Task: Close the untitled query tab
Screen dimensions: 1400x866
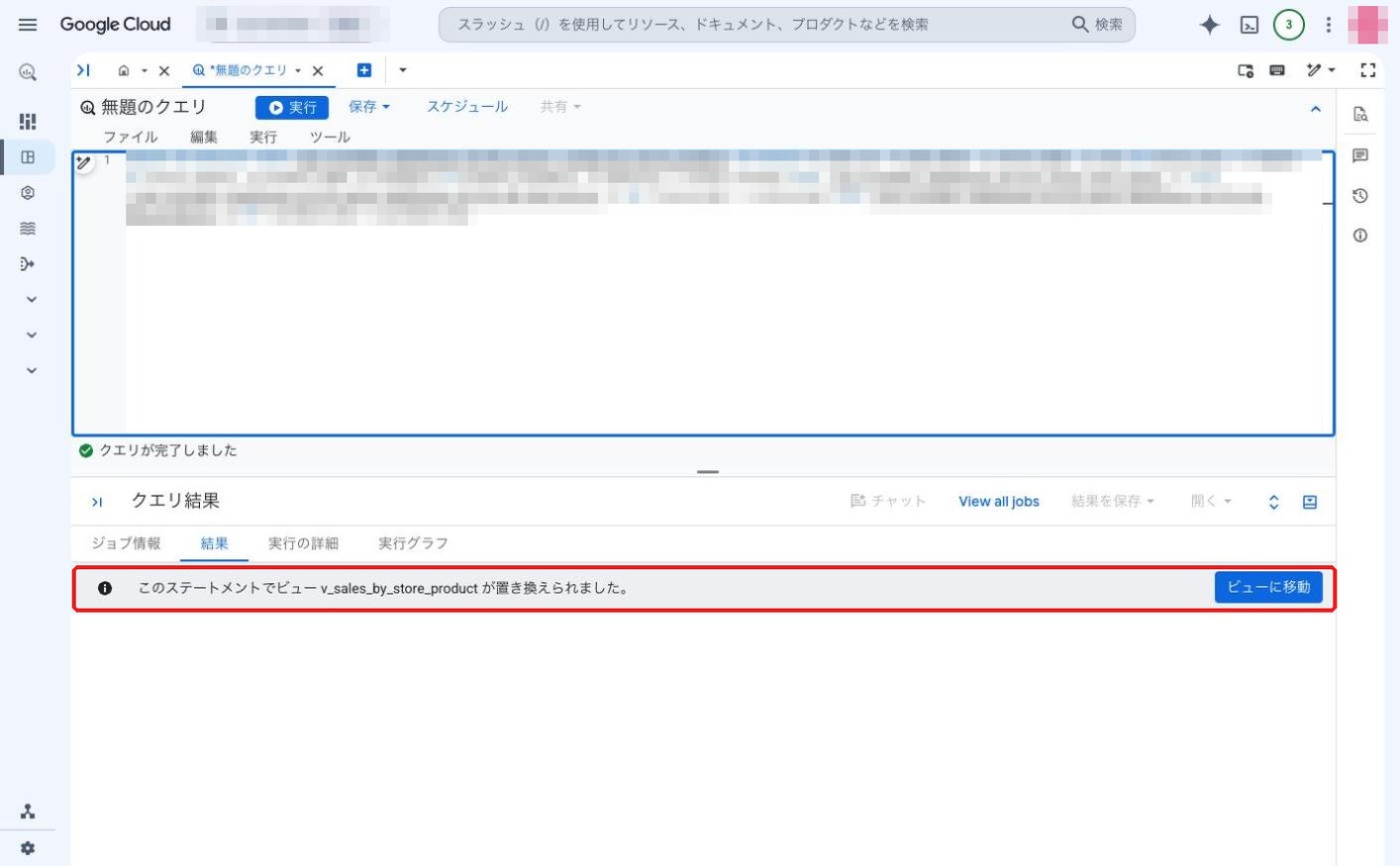Action: pos(318,70)
